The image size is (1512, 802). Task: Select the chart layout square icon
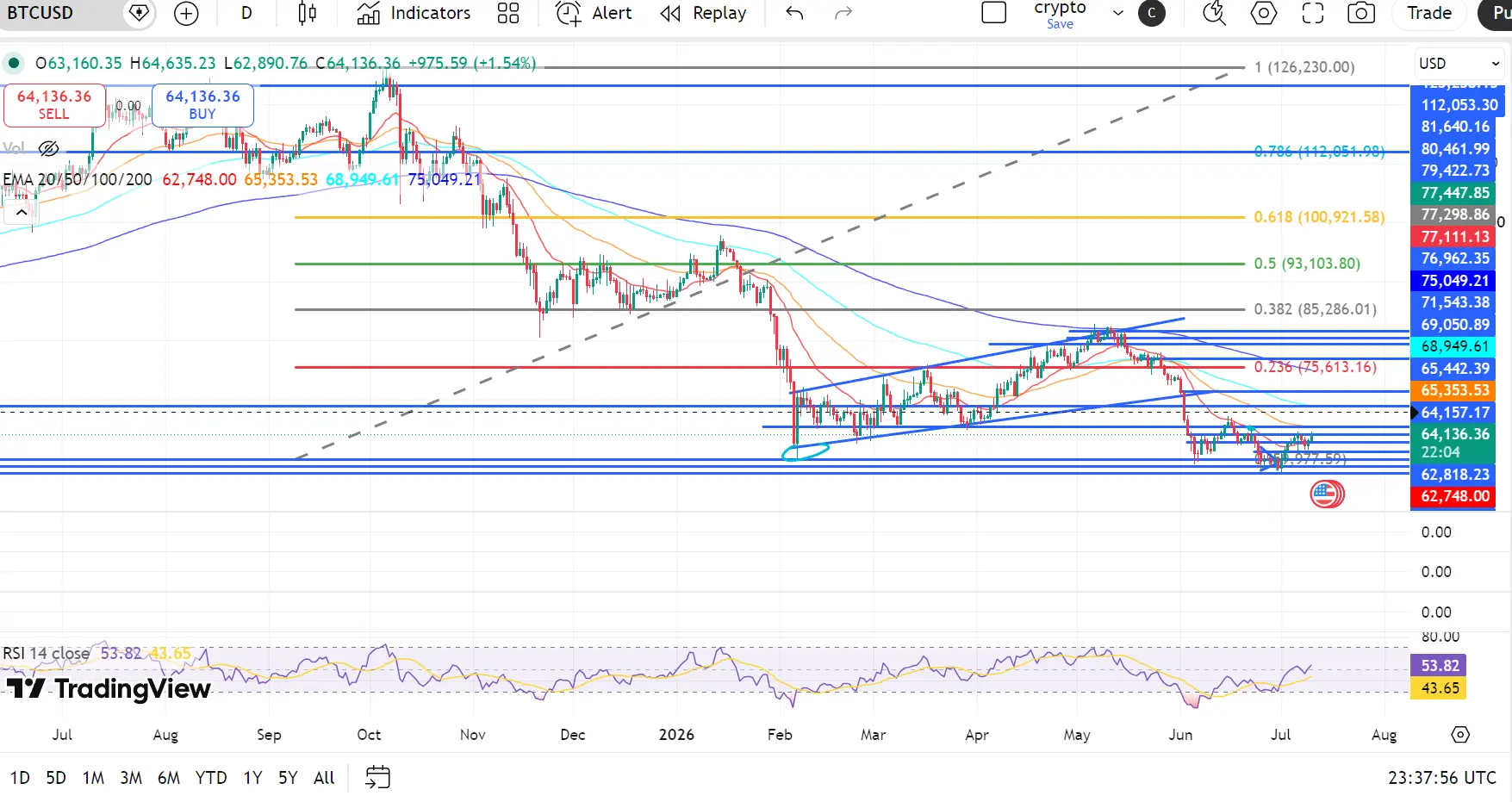tap(994, 13)
